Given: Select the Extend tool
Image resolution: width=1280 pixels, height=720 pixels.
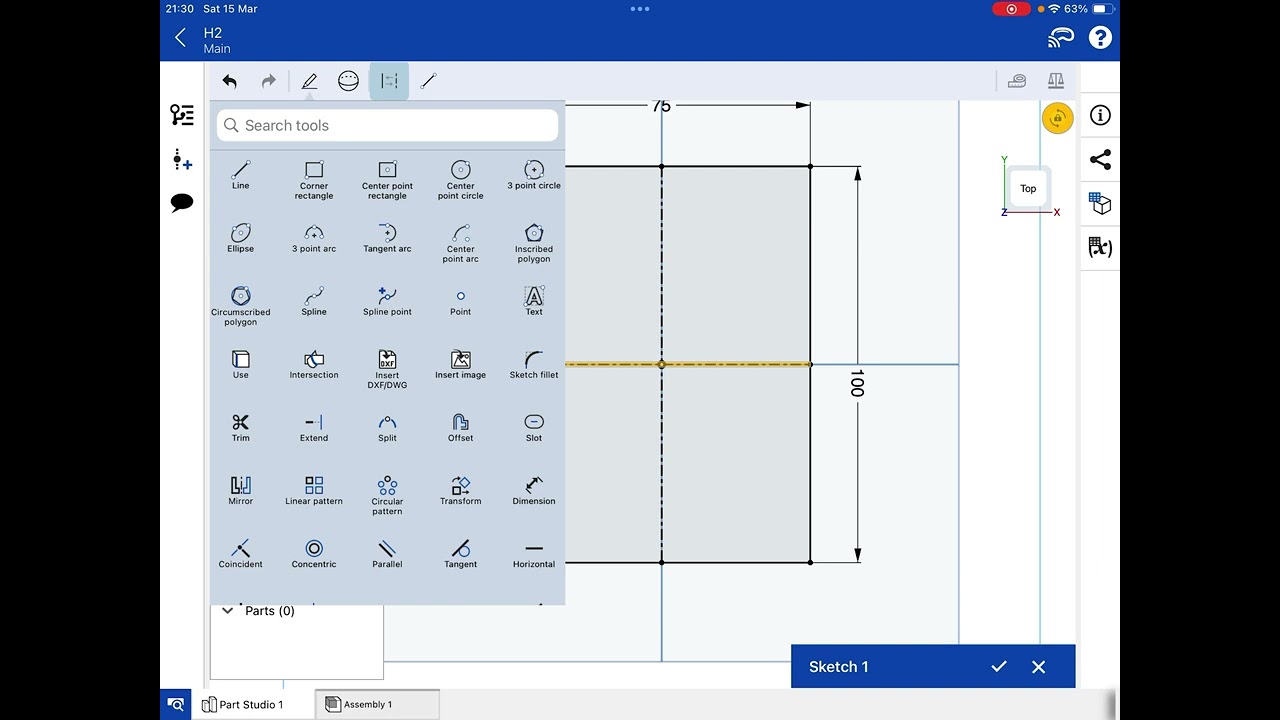Looking at the screenshot, I should (x=314, y=427).
